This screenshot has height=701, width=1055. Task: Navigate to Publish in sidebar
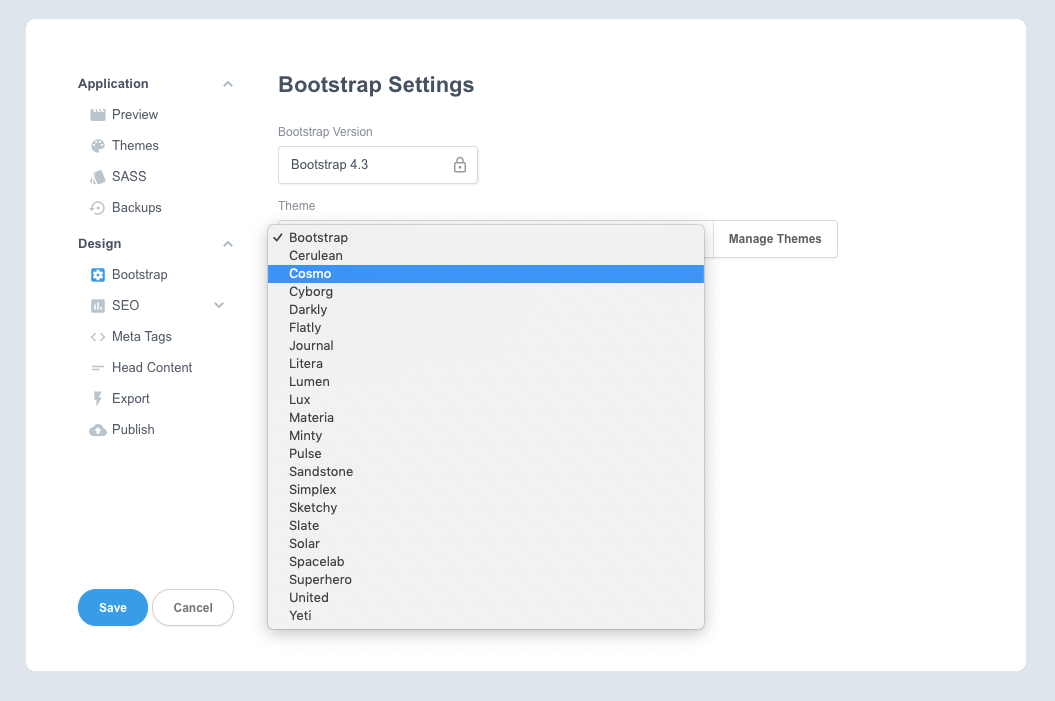[x=133, y=430]
